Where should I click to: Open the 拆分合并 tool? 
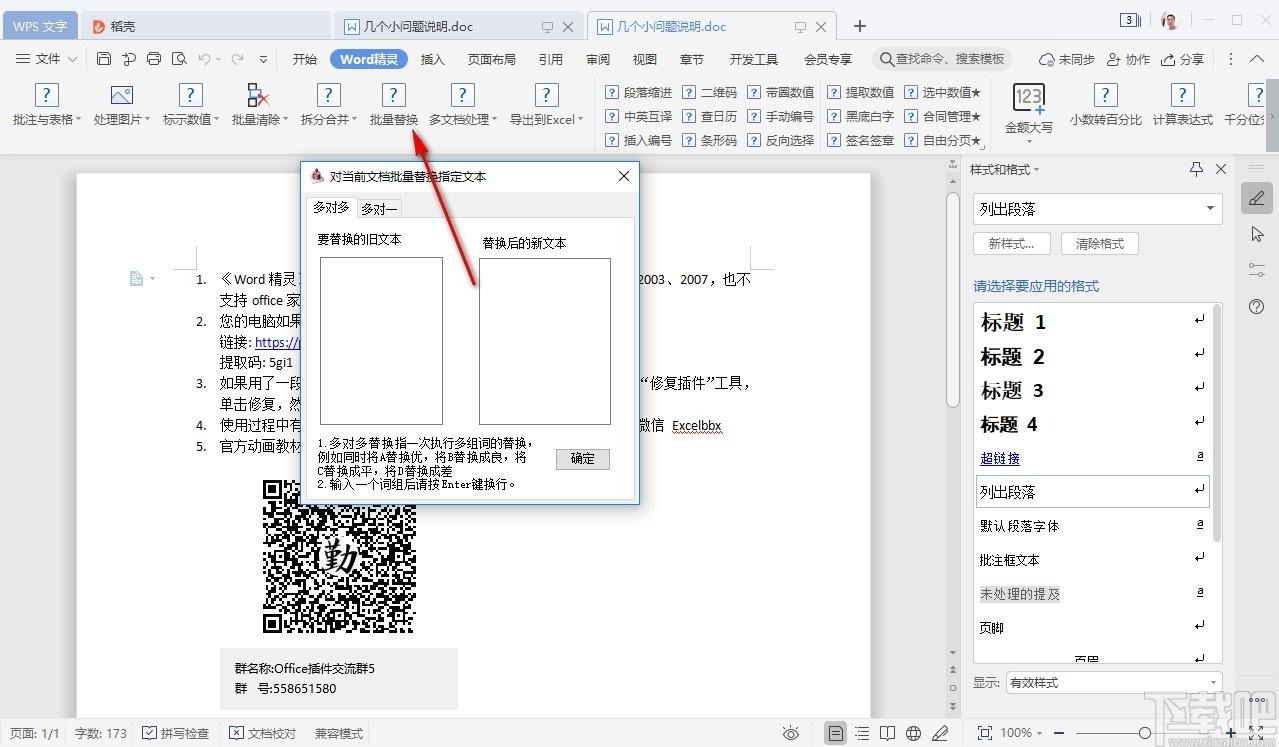(328, 105)
